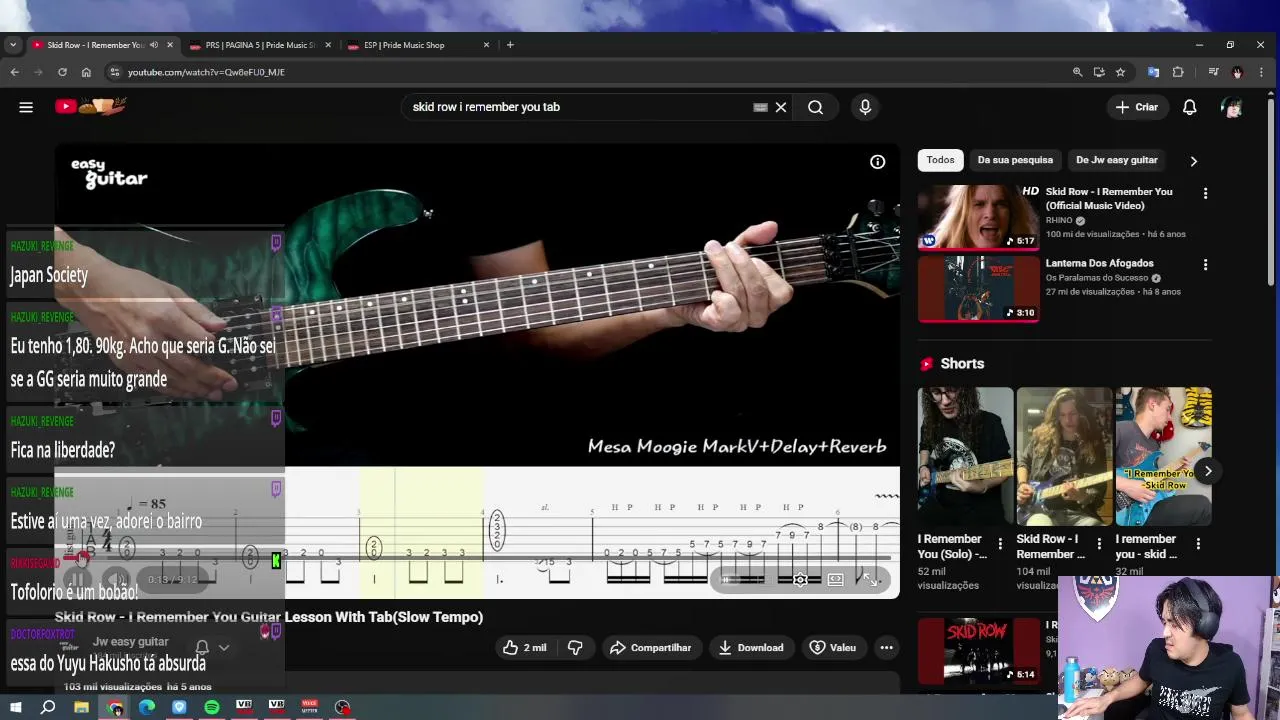This screenshot has width=1280, height=720.
Task: Open the YouTube hamburger guide menu
Action: 26,107
